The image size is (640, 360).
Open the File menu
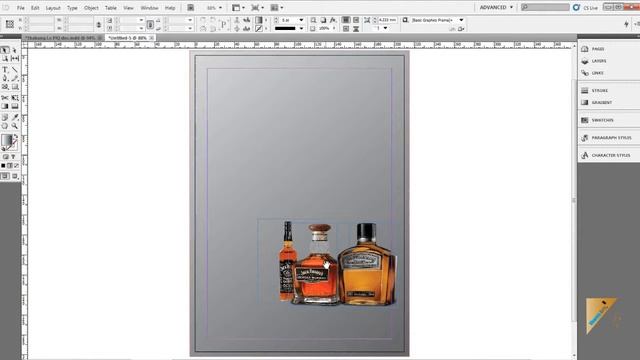[x=20, y=8]
